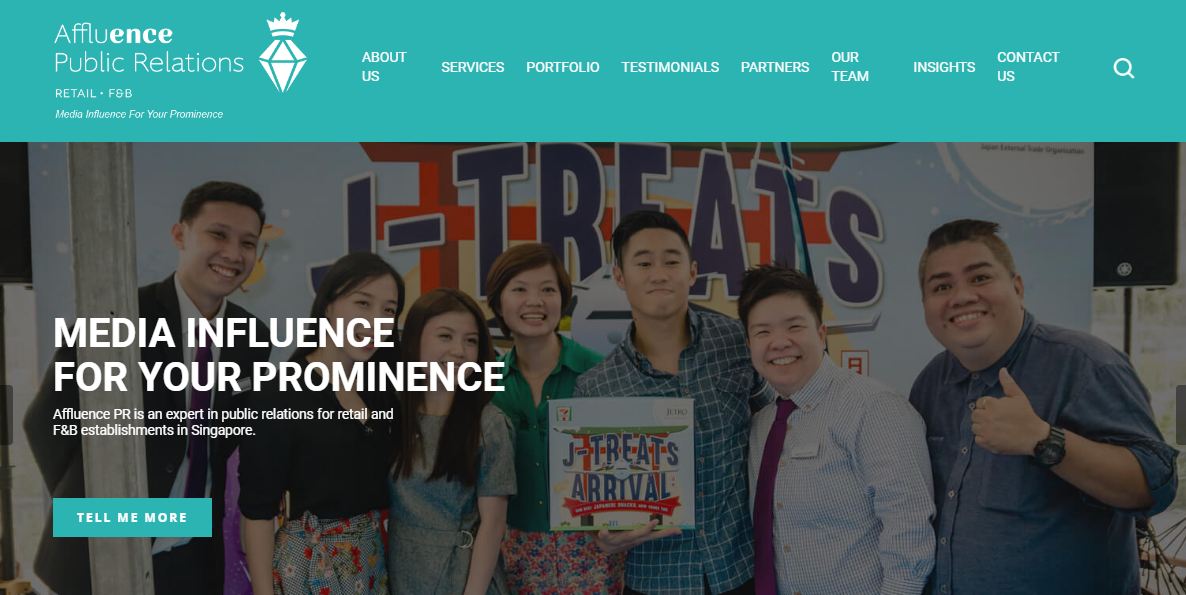
Task: Click the J-Treats Arrival box in photo
Action: (x=622, y=463)
